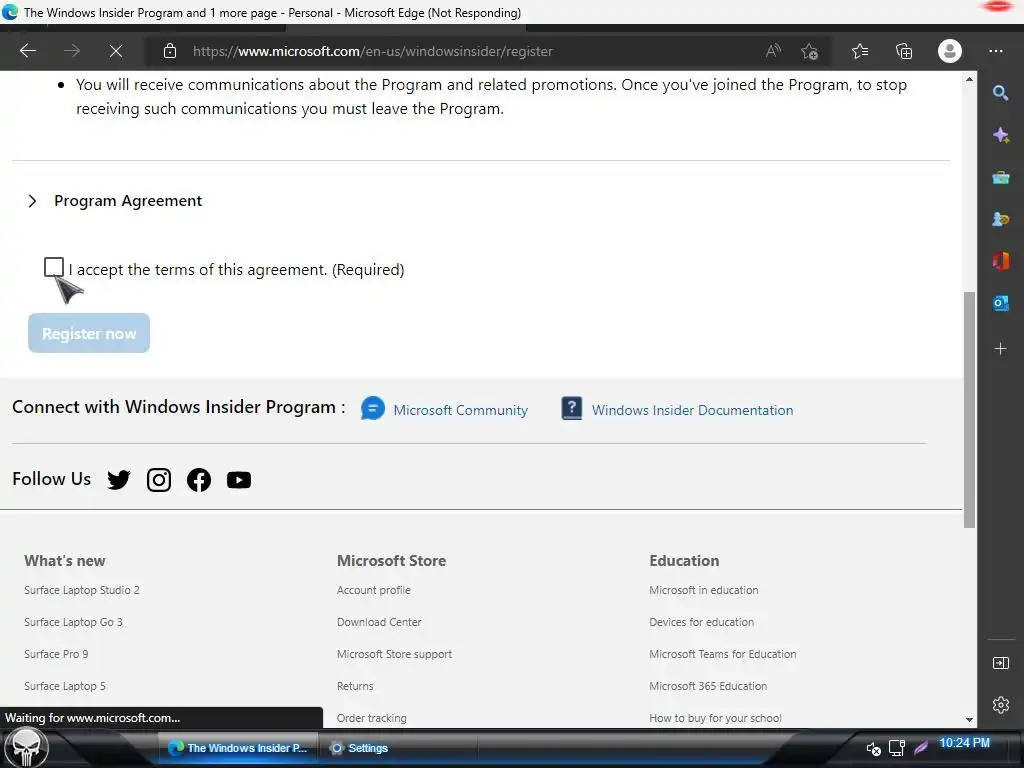The width and height of the screenshot is (1024, 768).
Task: Check the accept terms of this agreement box
Action: click(x=54, y=267)
